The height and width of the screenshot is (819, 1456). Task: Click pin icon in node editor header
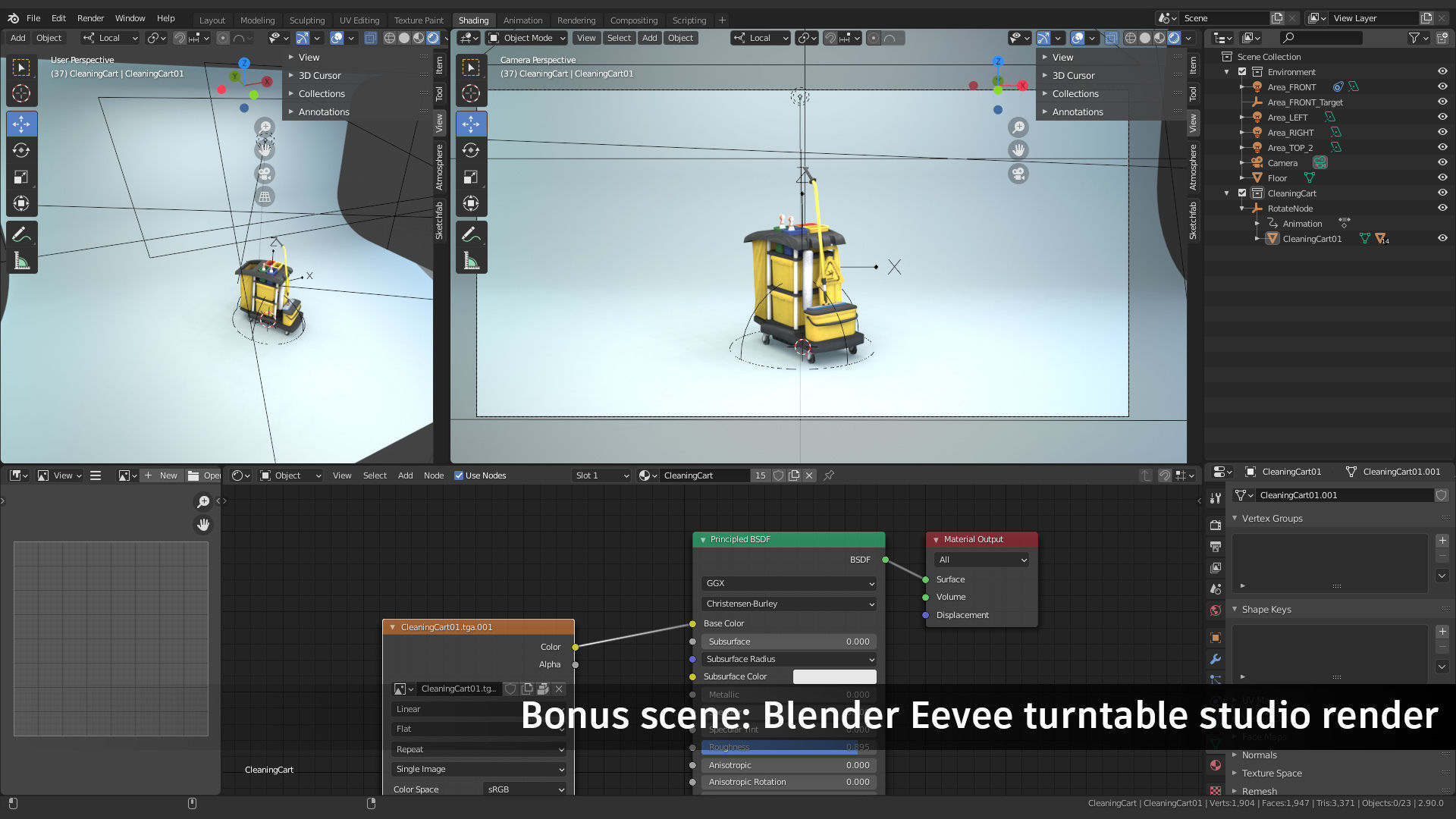pyautogui.click(x=829, y=475)
